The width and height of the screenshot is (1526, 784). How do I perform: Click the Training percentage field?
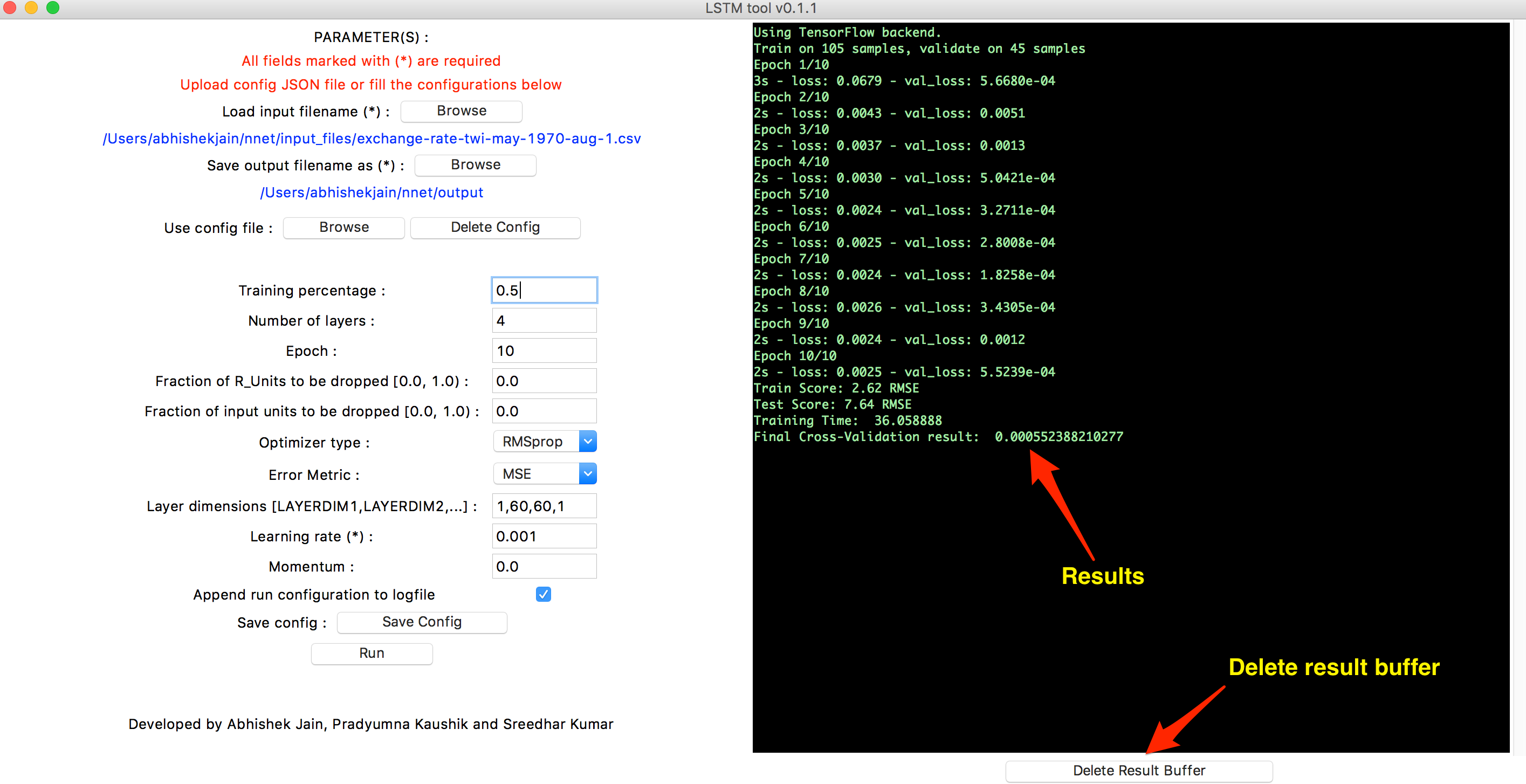544,291
